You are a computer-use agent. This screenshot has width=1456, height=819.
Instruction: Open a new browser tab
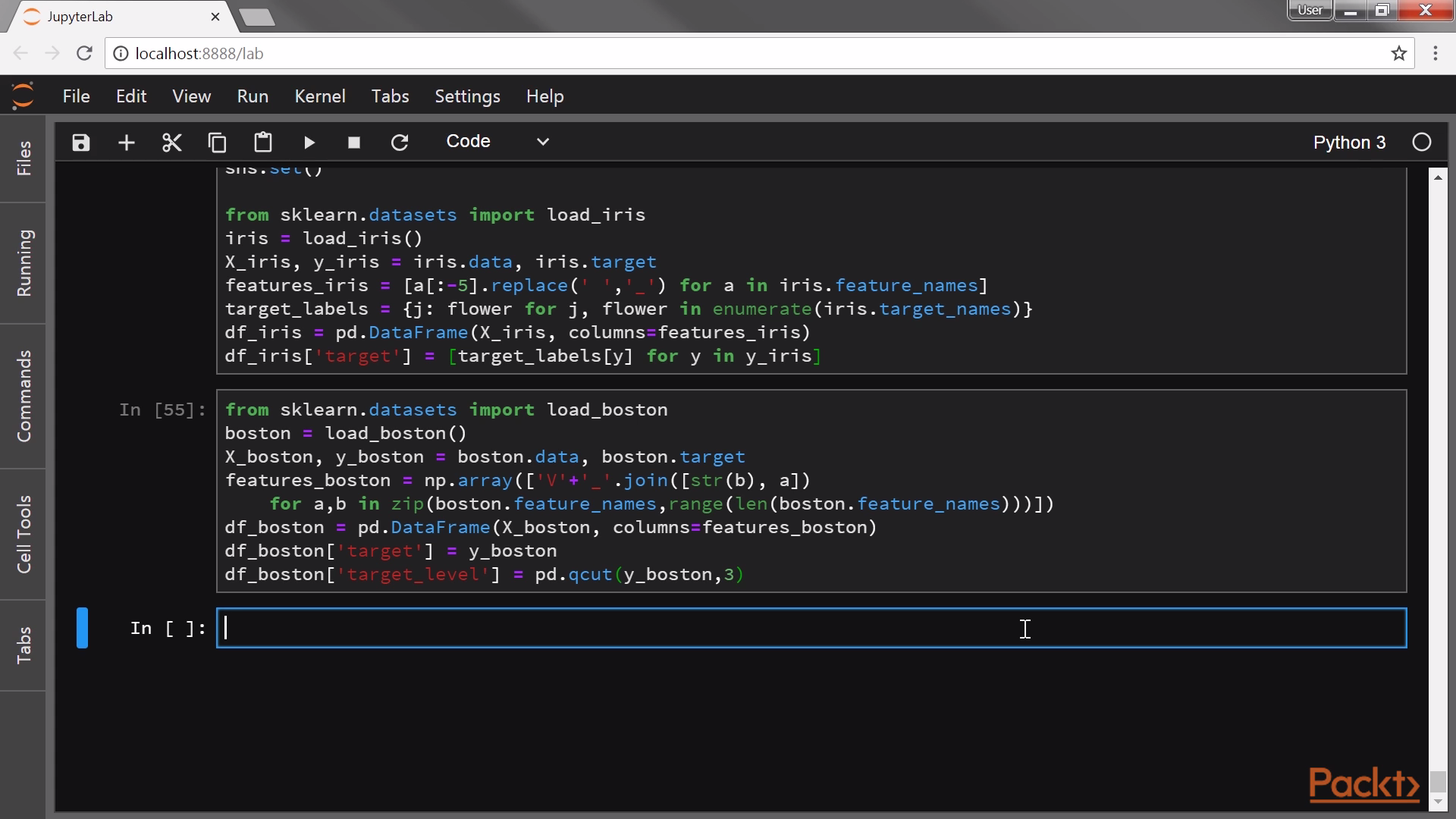(256, 17)
